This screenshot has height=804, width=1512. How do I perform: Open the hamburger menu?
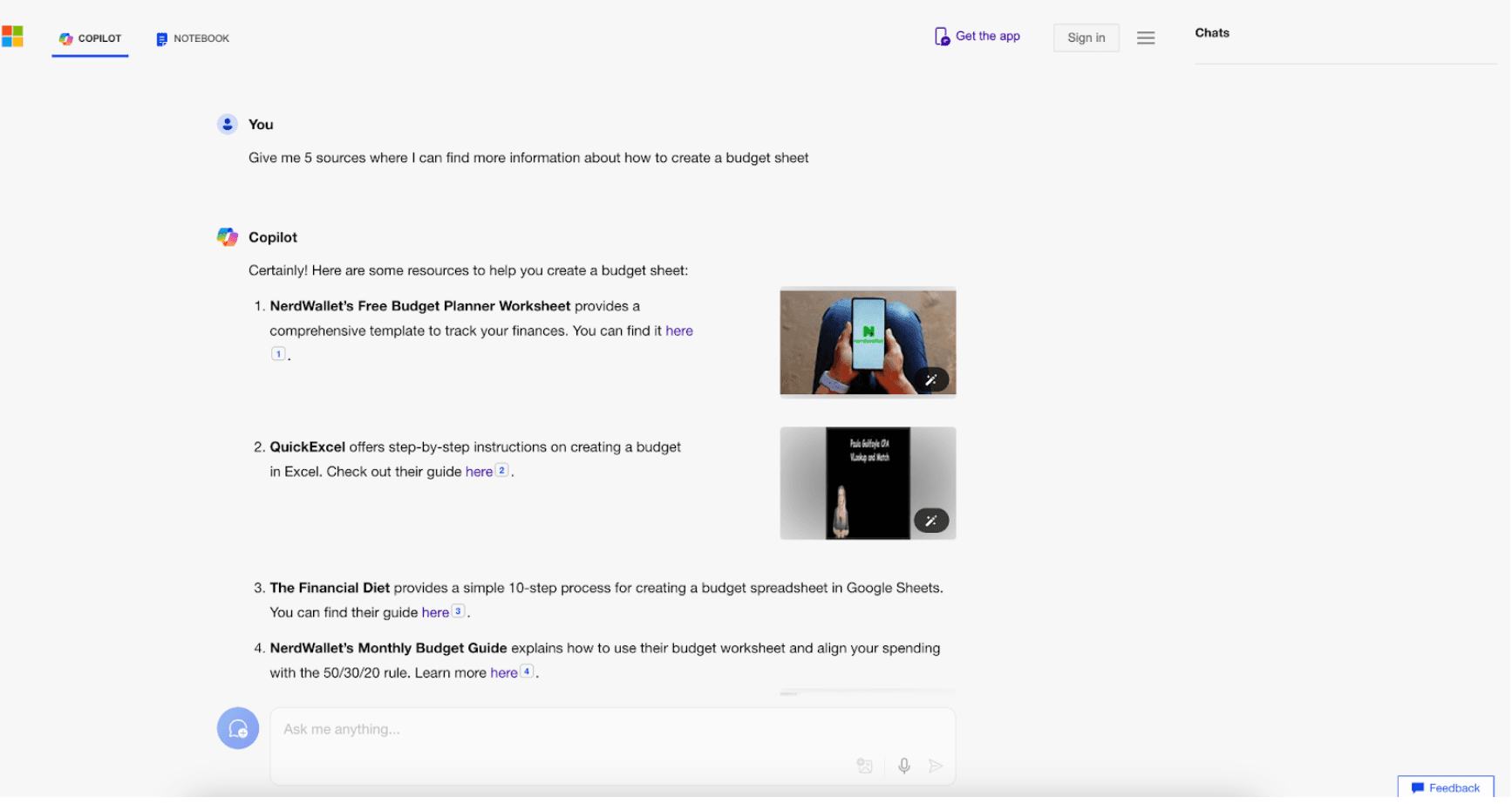1146,37
